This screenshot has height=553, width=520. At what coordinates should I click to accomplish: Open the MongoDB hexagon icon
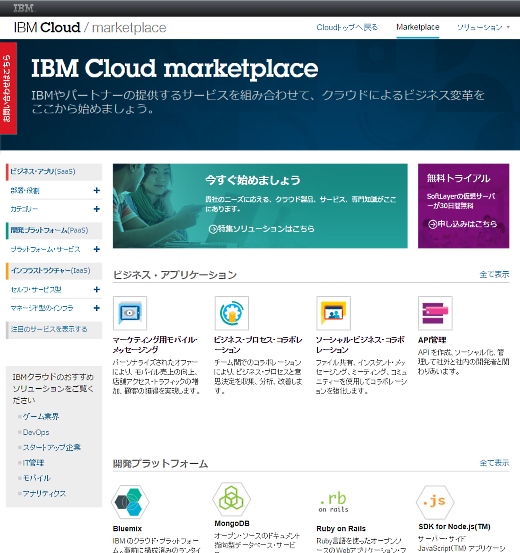231,498
